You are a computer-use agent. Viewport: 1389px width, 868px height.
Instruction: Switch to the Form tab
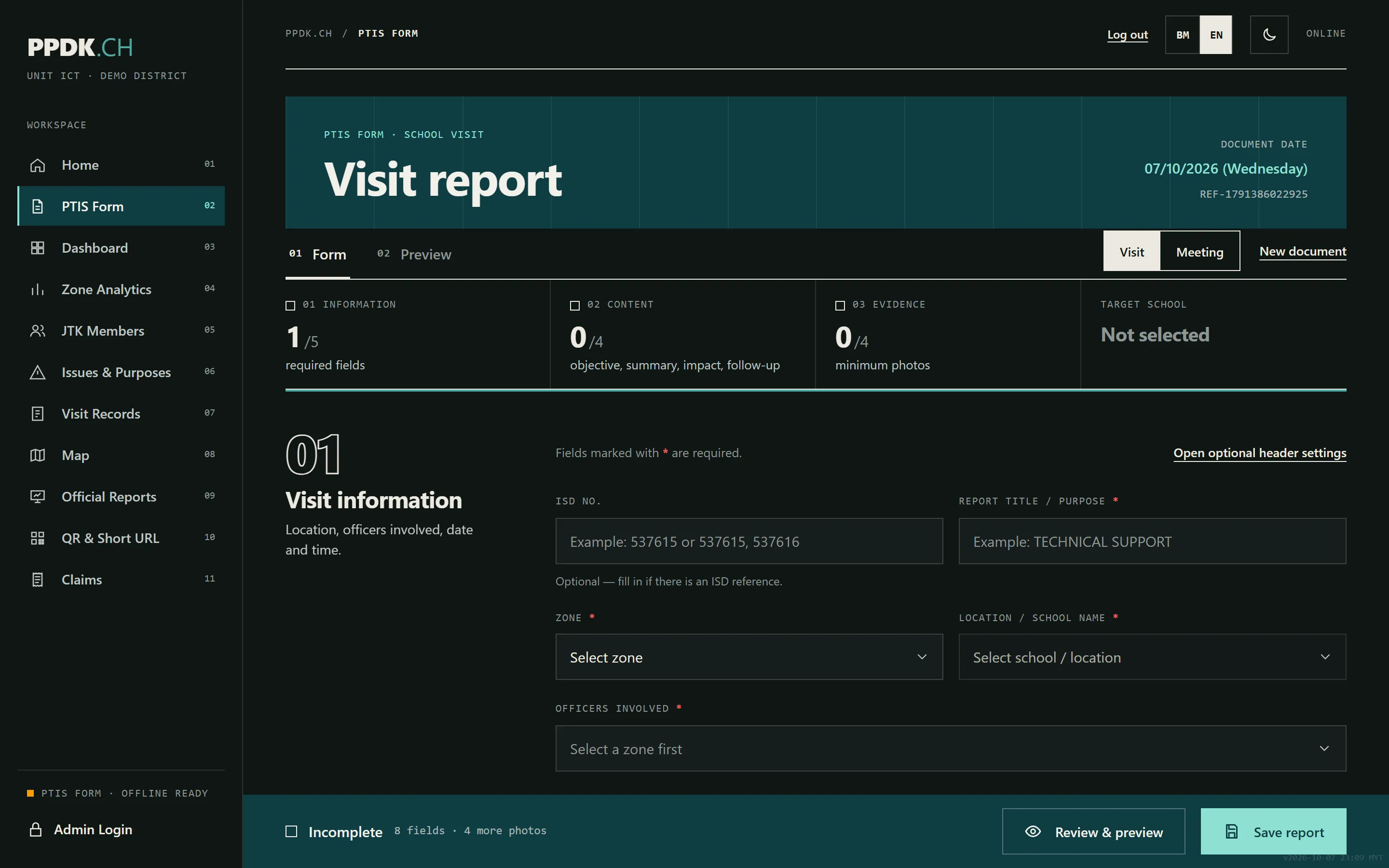pos(318,254)
